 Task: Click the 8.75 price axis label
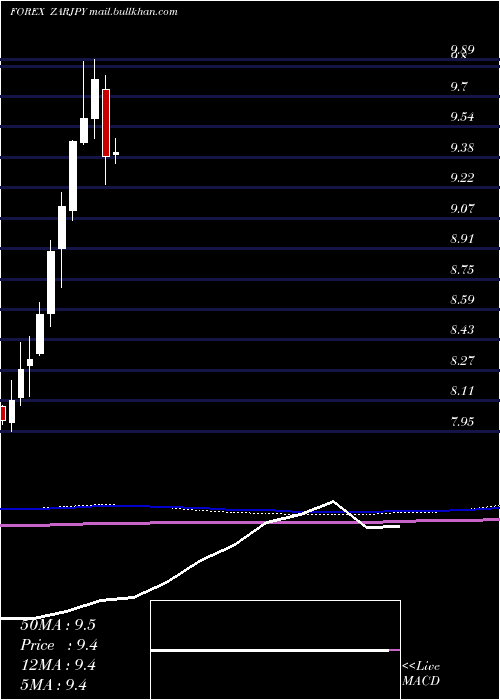[x=462, y=270]
